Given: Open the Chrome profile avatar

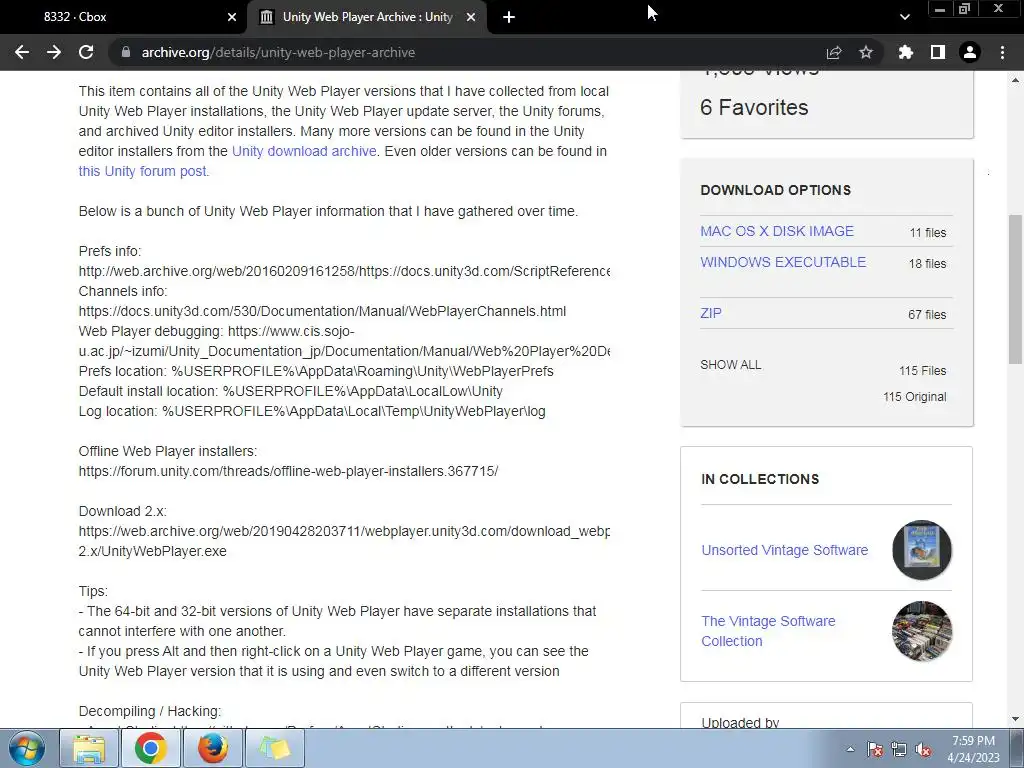Looking at the screenshot, I should 970,52.
